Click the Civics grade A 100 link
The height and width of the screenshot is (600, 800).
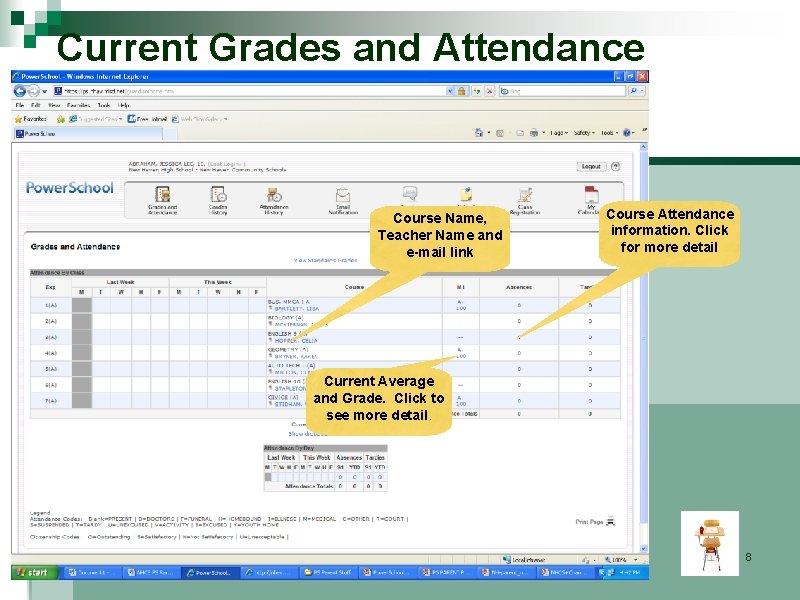[x=460, y=401]
